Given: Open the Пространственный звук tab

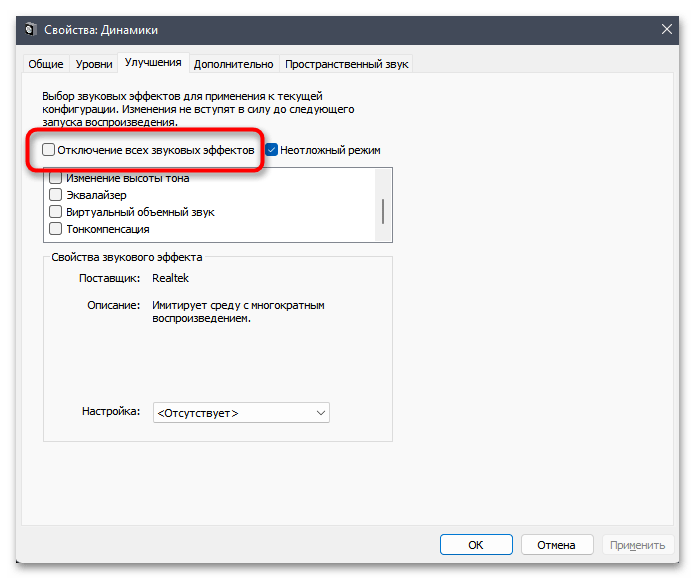Looking at the screenshot, I should coord(347,64).
